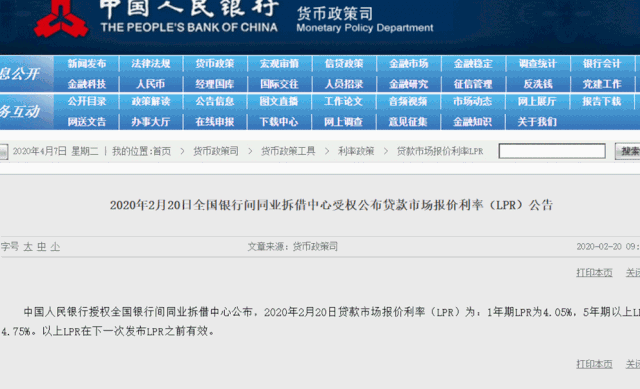Go to the 市场动态 page

point(473,101)
